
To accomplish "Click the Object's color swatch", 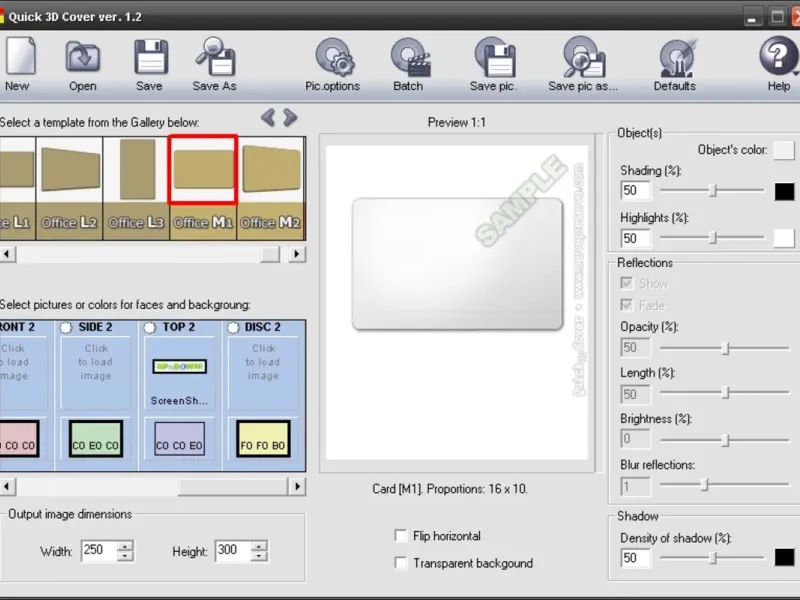I will [784, 150].
